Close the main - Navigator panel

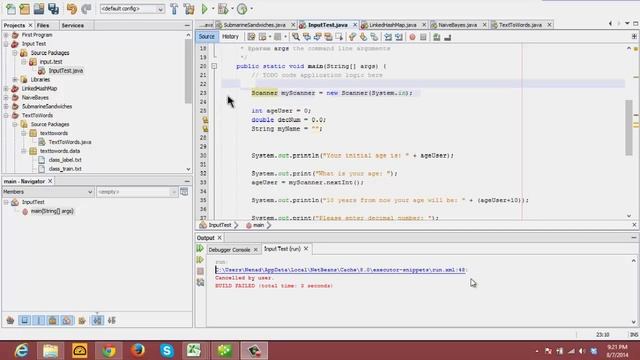click(50, 181)
